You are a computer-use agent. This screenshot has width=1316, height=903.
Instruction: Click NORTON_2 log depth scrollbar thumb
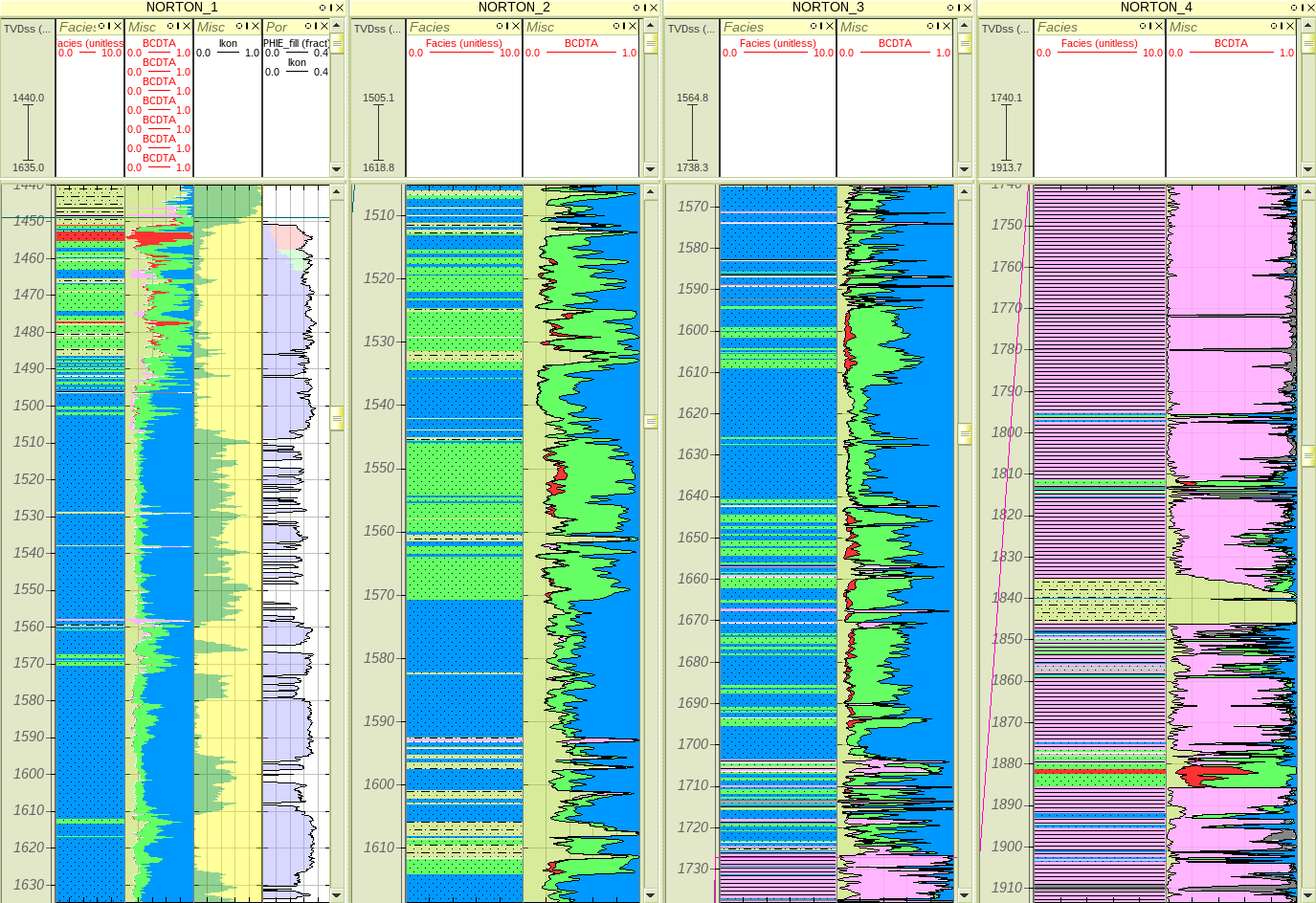[651, 422]
